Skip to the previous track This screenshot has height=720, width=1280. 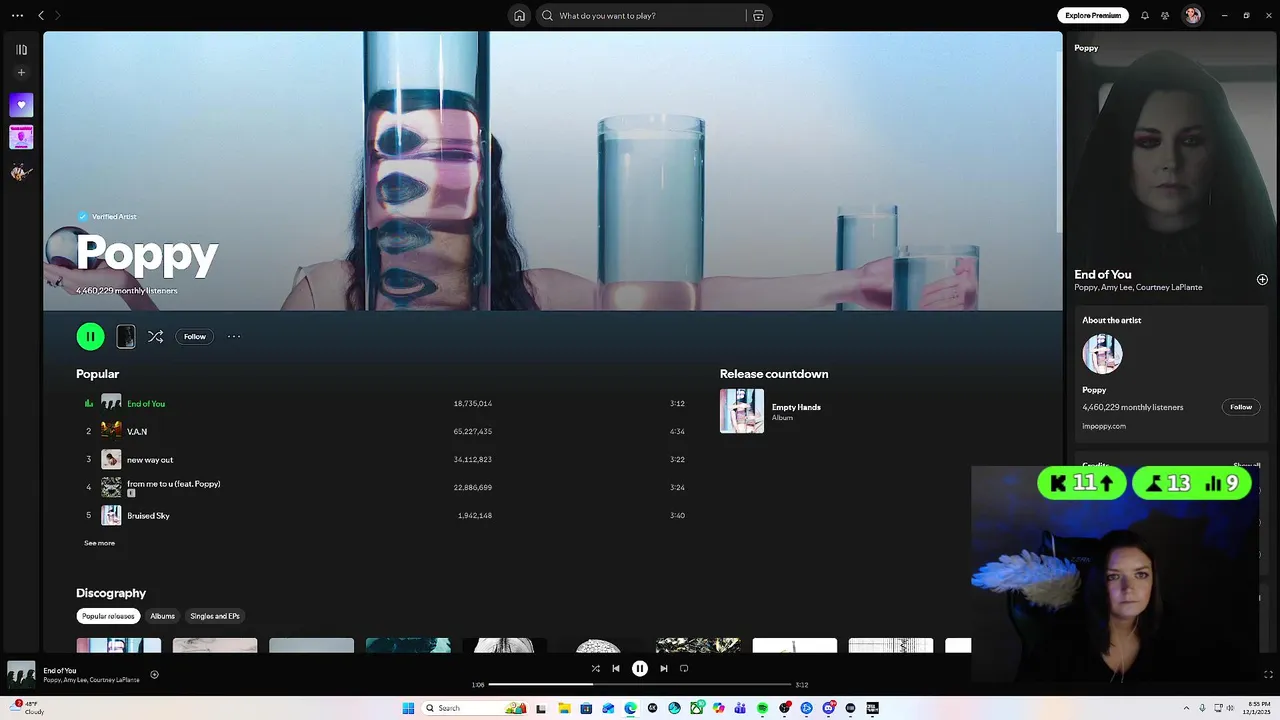616,668
